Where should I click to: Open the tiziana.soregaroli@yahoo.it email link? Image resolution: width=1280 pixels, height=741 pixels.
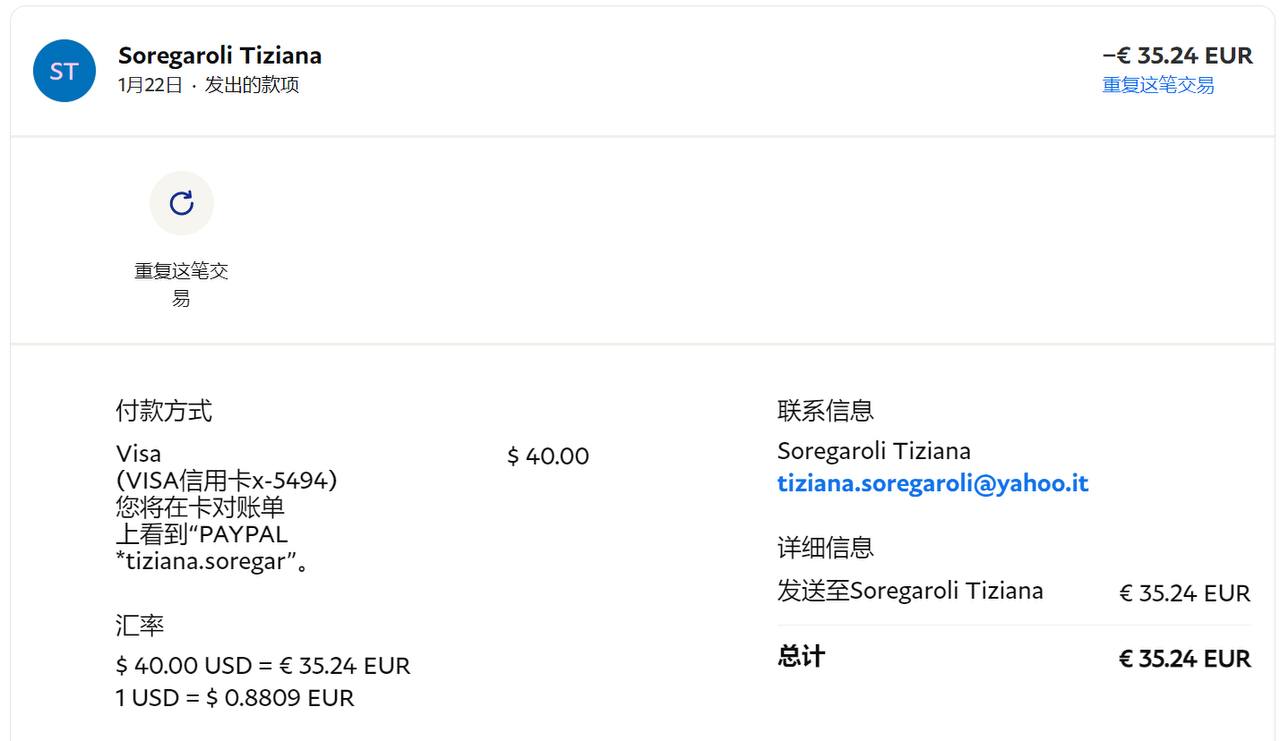(932, 484)
